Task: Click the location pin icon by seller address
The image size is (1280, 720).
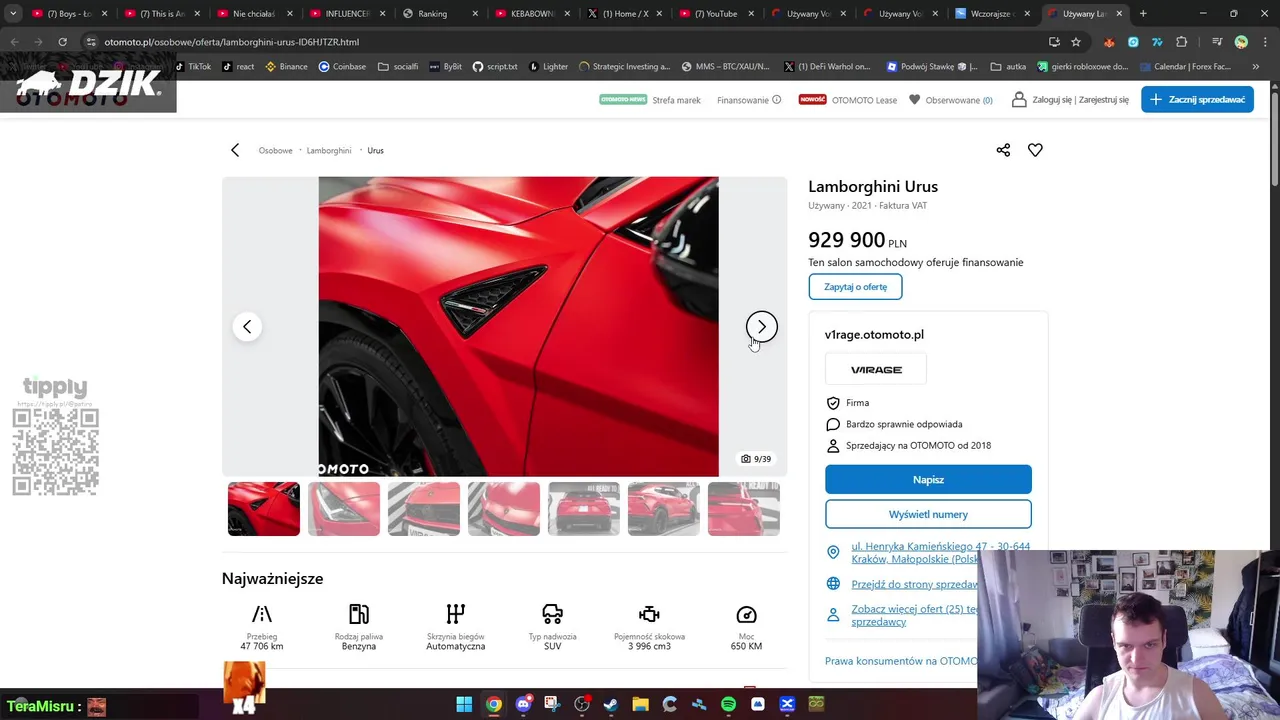Action: pyautogui.click(x=833, y=552)
